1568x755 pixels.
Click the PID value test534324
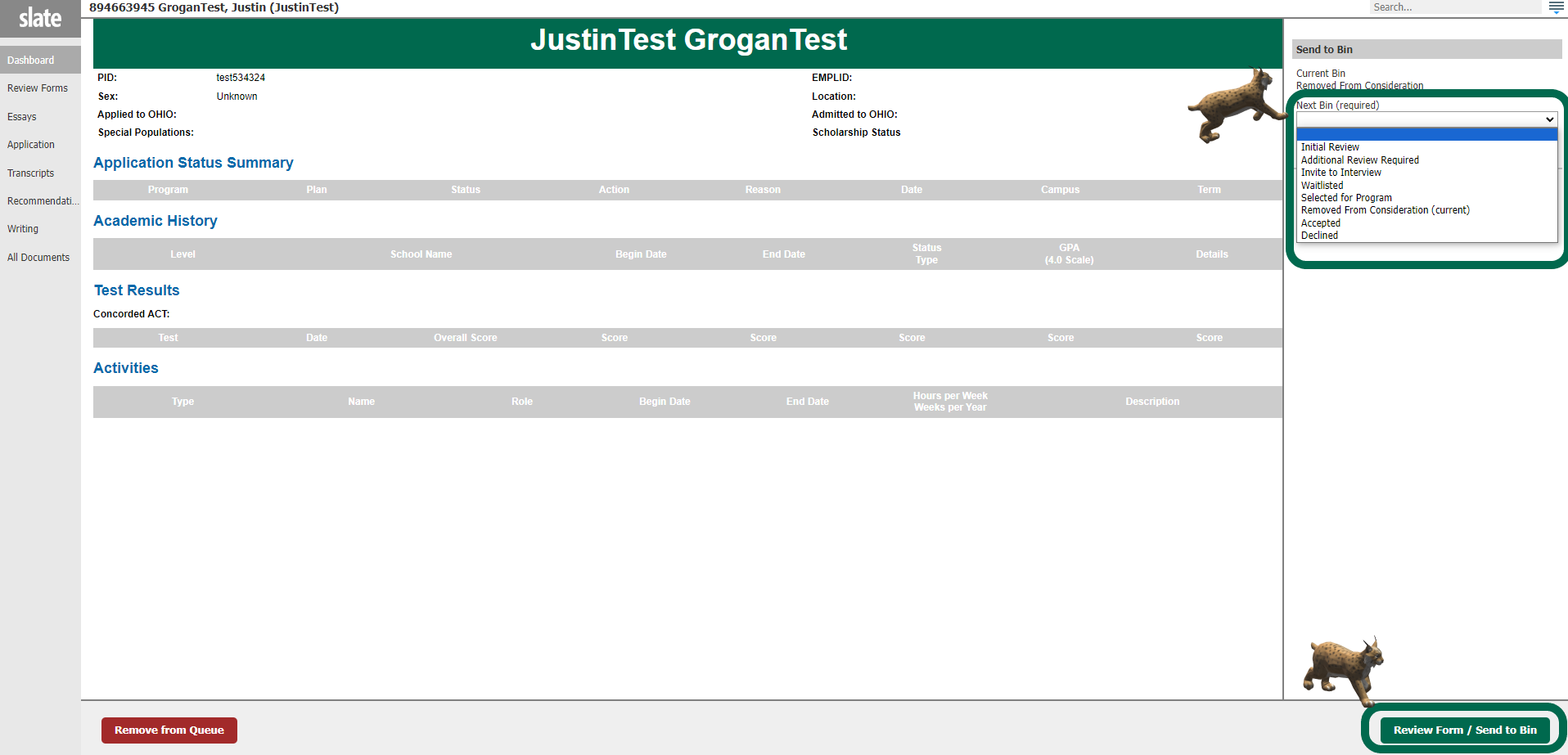[241, 78]
